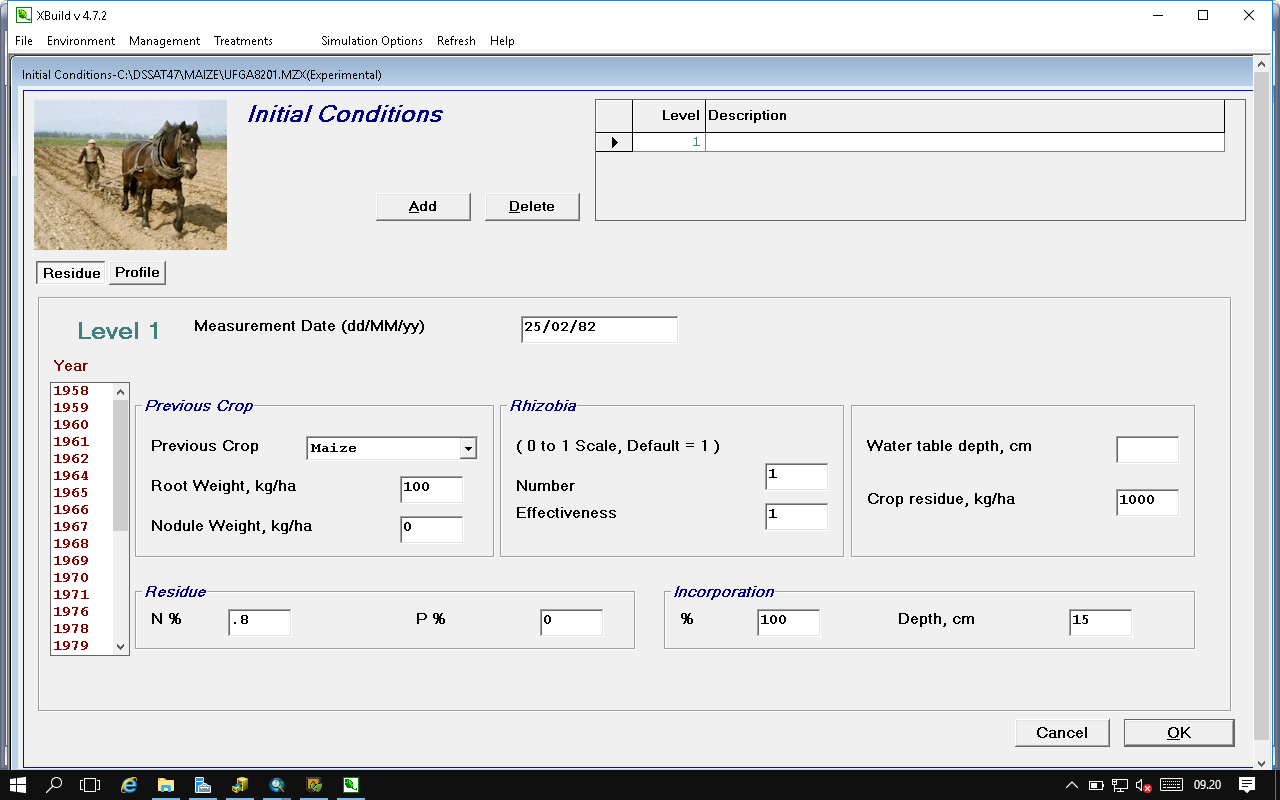Select the Level 1 row arrow marker
Screen dimensions: 1280x800
614,143
